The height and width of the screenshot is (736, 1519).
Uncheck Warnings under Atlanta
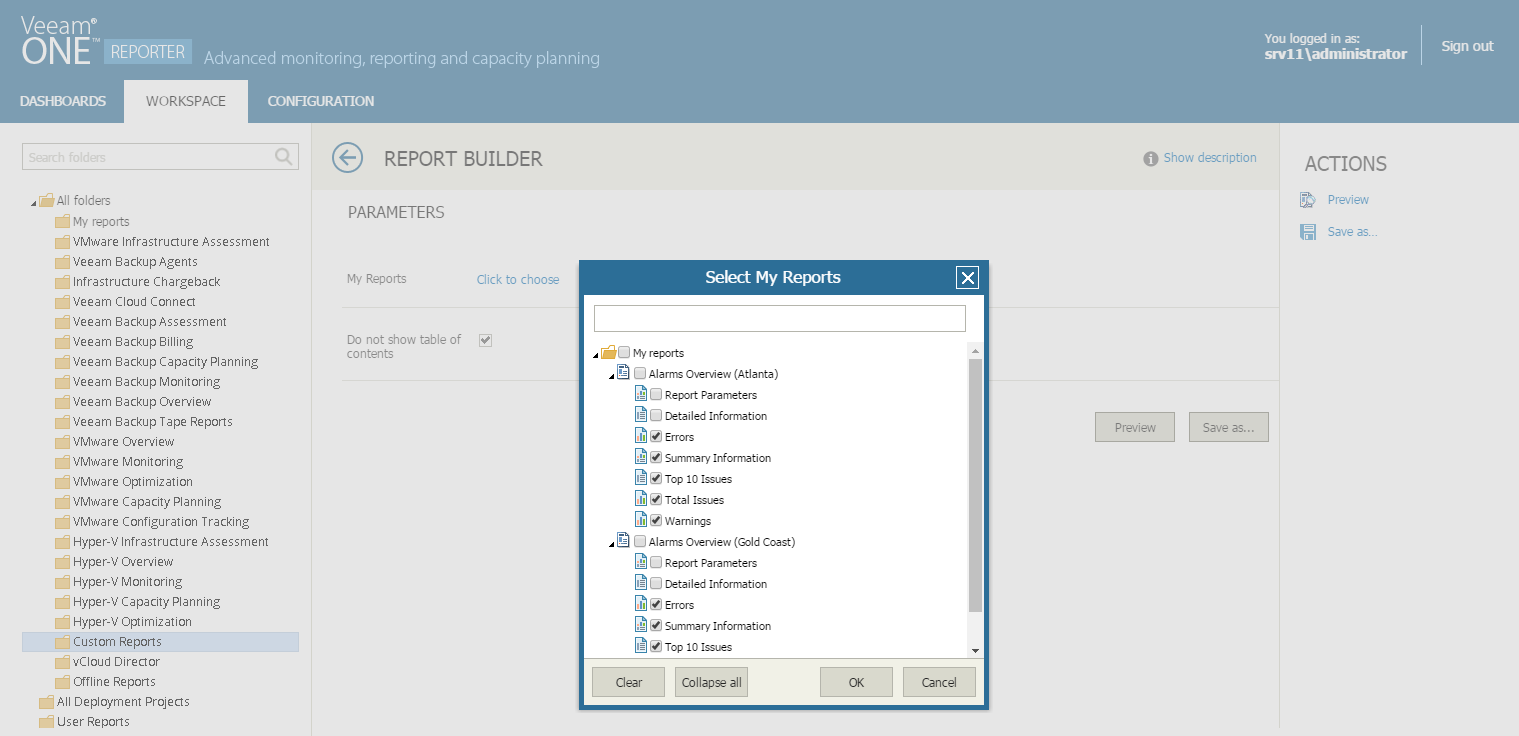click(x=656, y=521)
